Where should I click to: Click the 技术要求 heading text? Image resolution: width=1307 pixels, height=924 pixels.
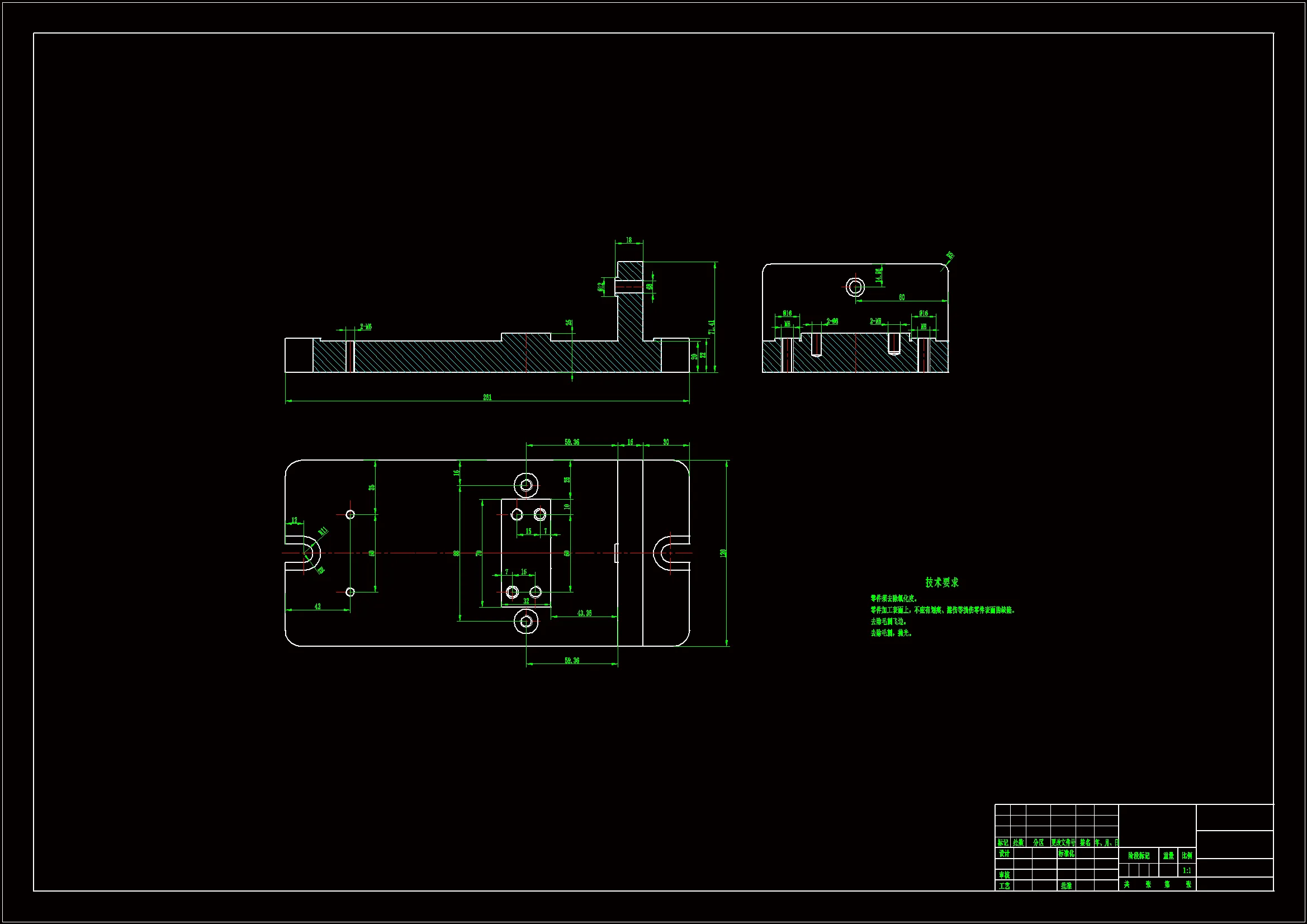941,582
